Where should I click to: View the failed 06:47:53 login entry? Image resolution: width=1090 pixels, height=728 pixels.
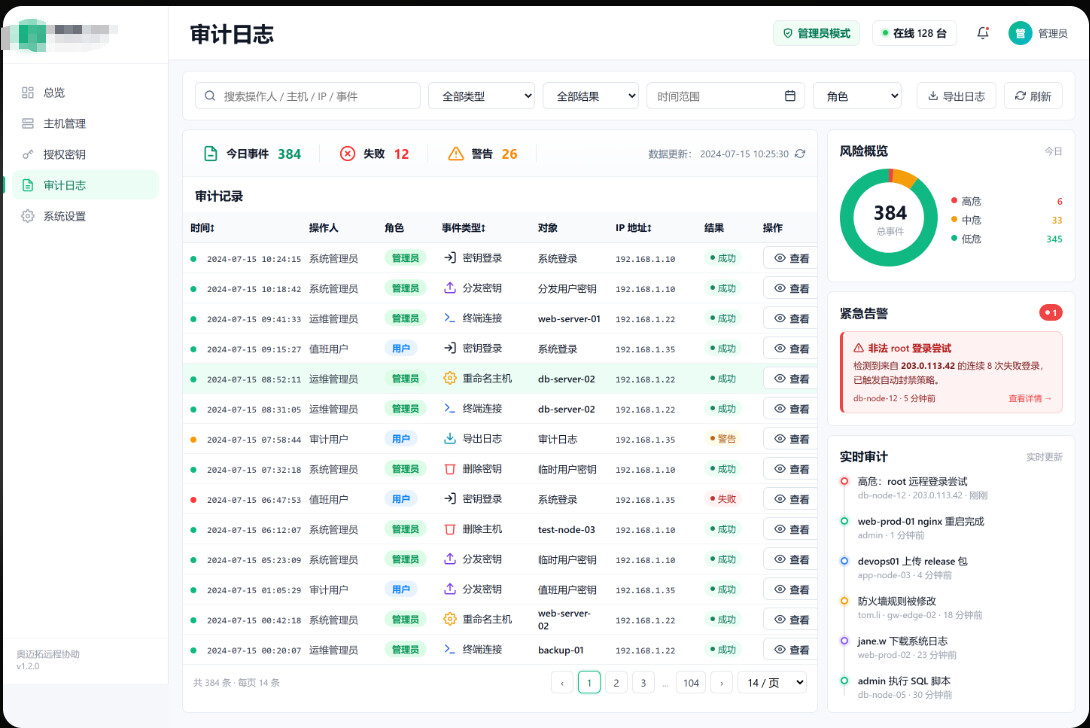(791, 499)
